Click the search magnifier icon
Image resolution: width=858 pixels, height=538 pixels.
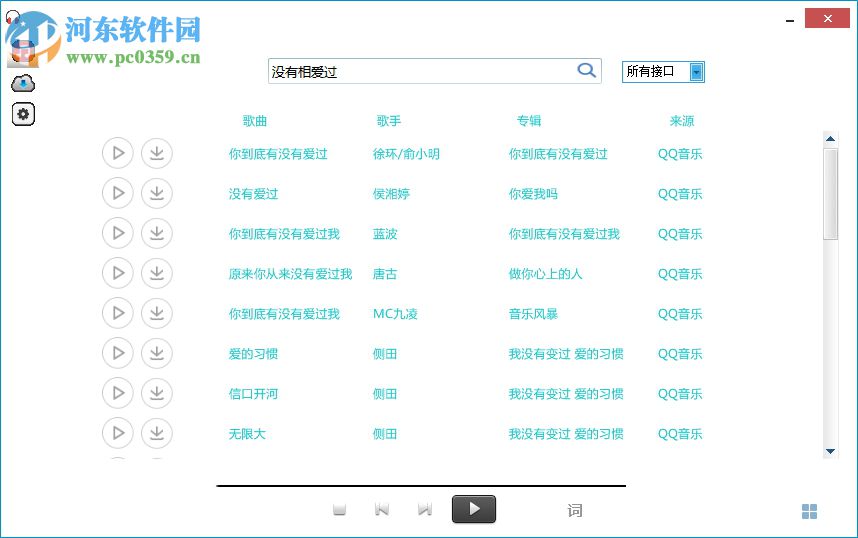[586, 70]
